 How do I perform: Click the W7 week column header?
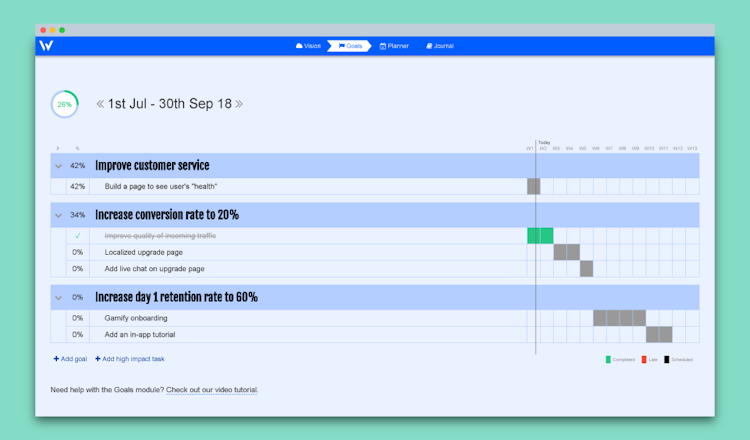(609, 148)
